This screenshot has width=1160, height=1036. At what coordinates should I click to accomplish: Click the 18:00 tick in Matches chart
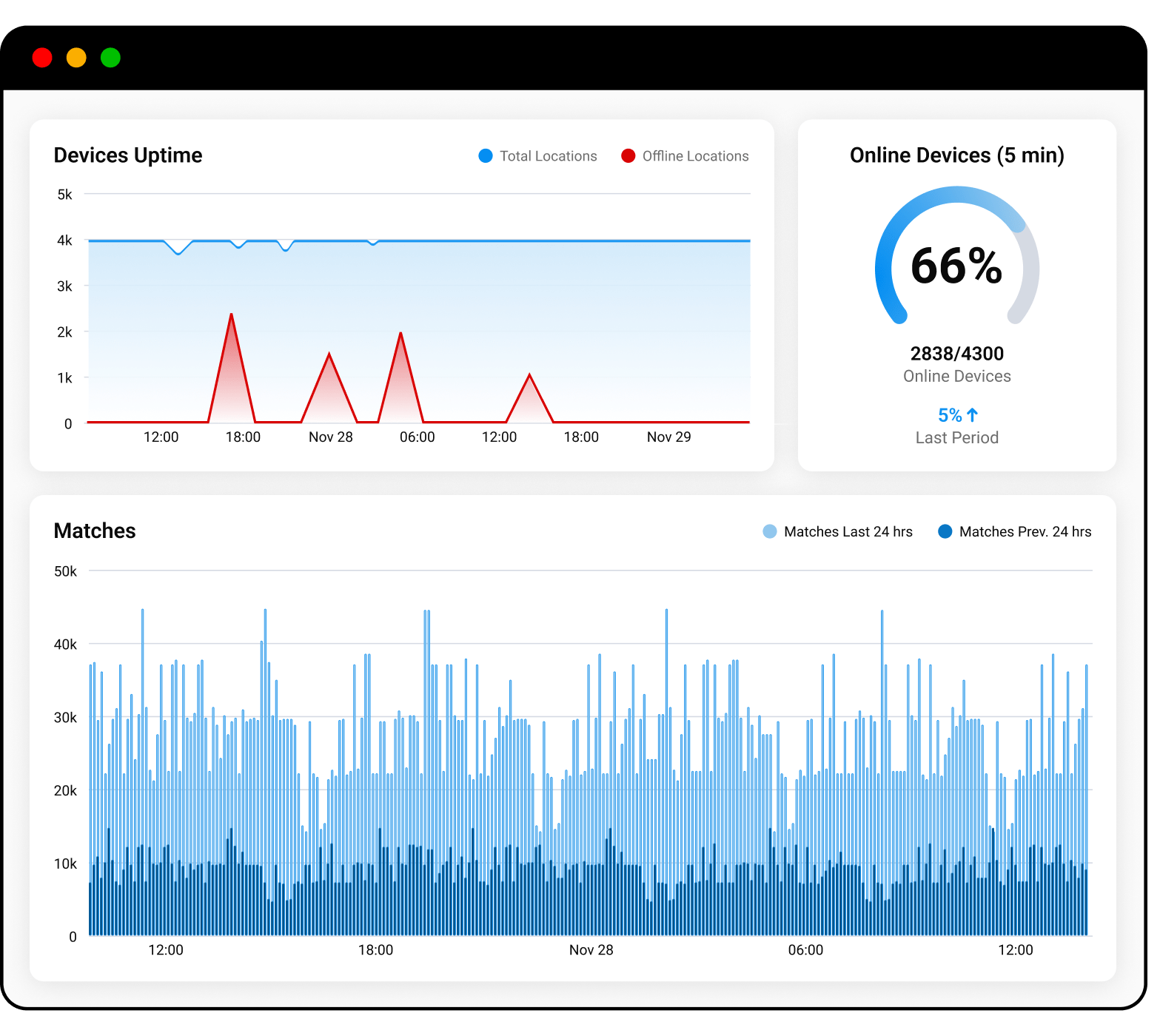coord(376,950)
